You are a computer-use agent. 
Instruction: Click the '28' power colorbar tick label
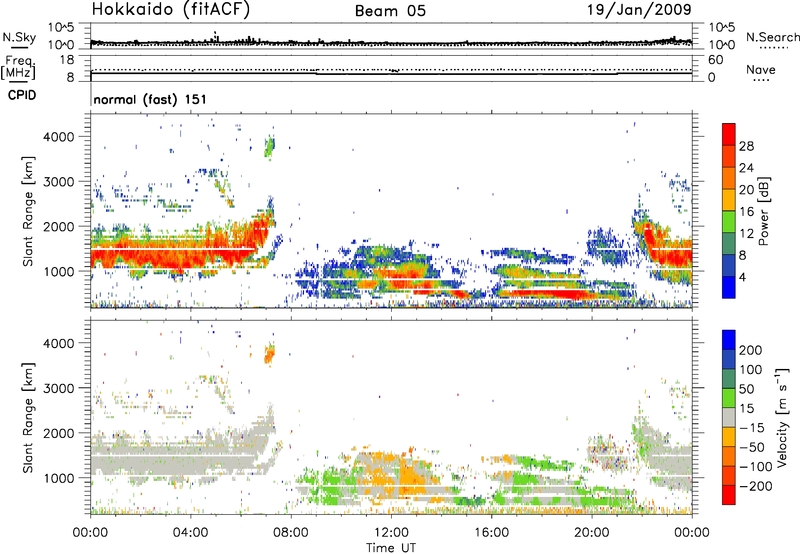746,146
